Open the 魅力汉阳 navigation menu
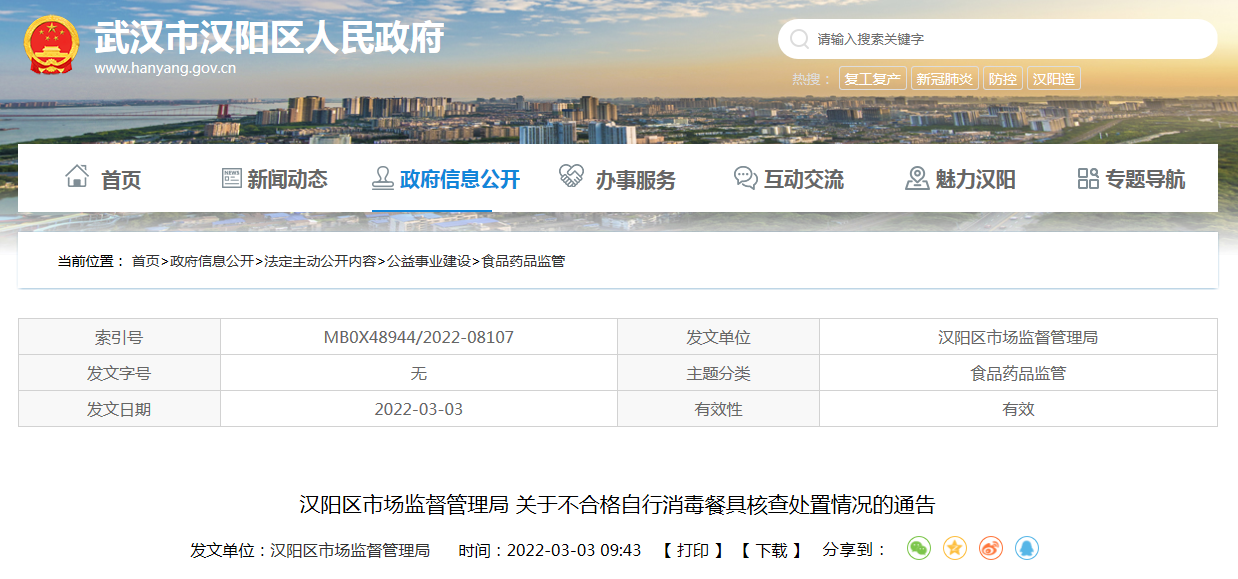Screen dimensions: 1238x579 (x=975, y=179)
